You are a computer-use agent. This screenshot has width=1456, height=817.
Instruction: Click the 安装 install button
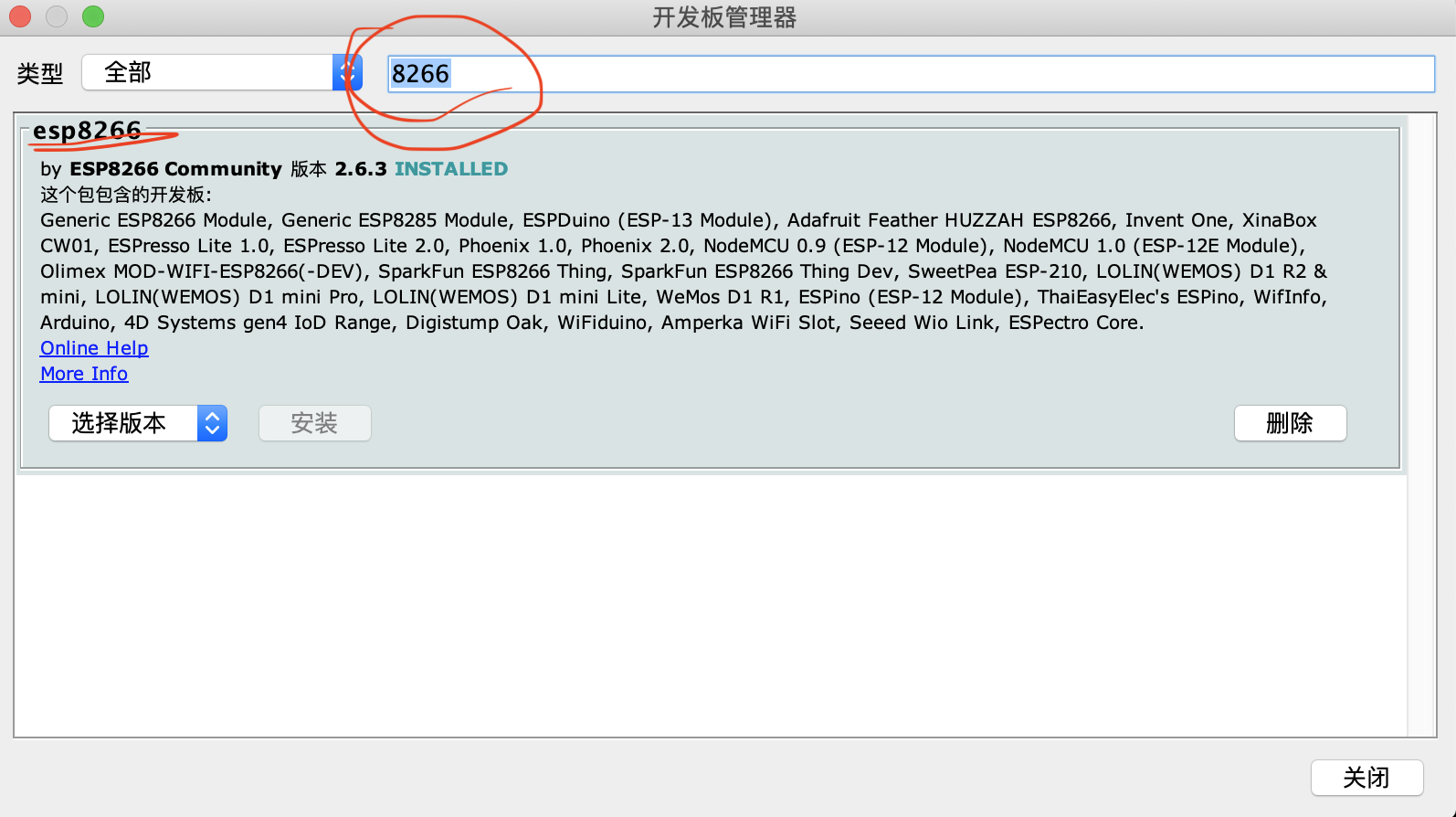(x=315, y=423)
